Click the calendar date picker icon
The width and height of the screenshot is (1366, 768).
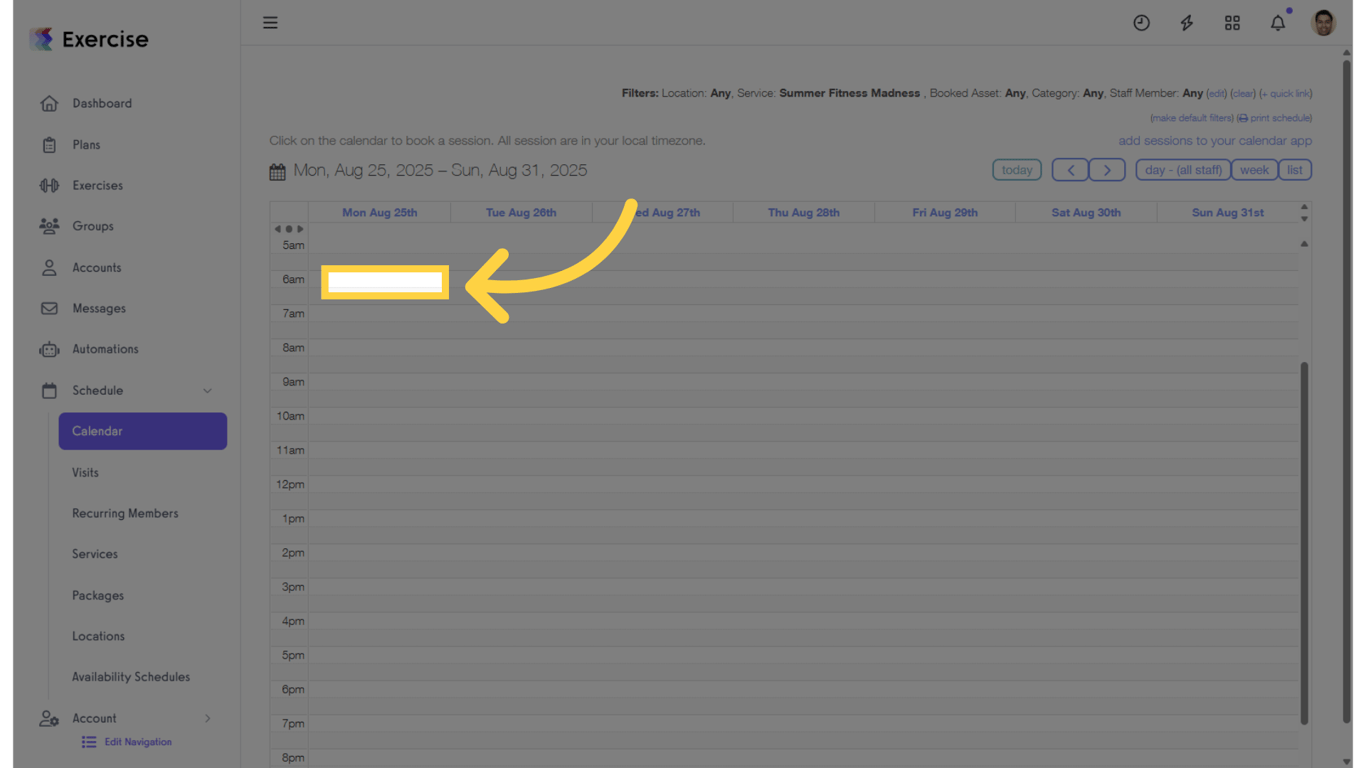[x=277, y=172]
